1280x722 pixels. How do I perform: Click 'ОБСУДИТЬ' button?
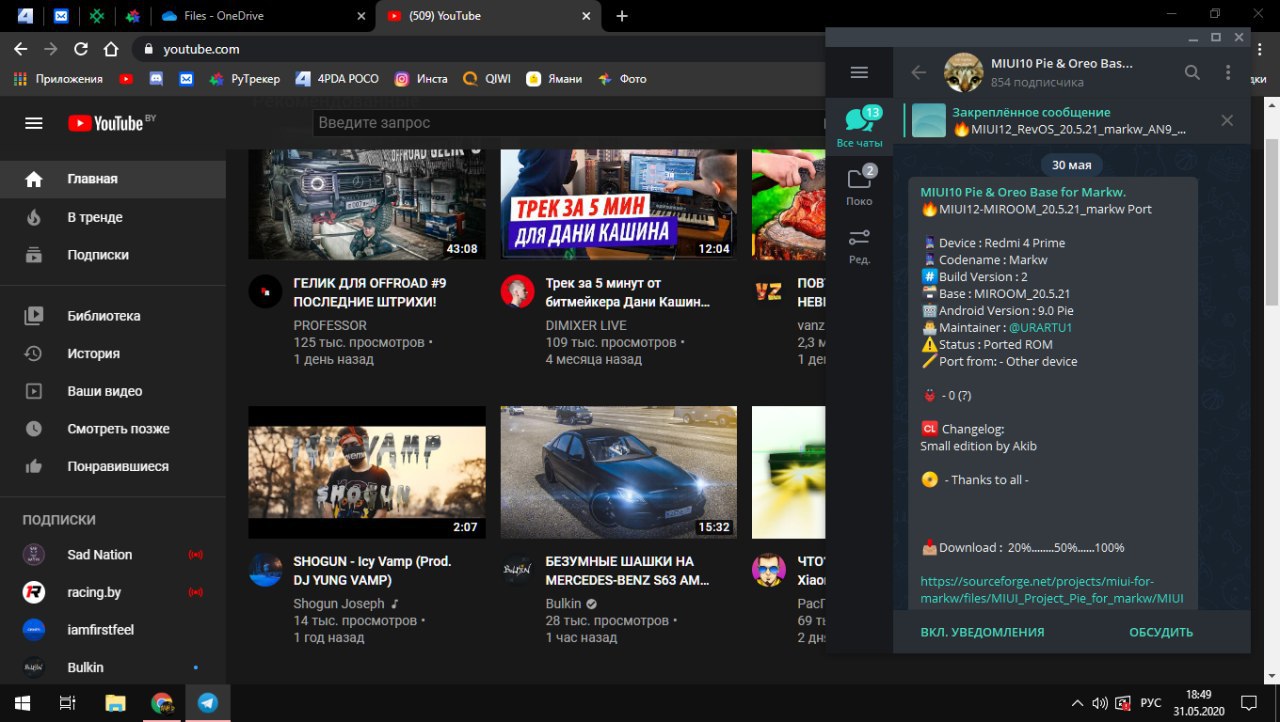(1161, 632)
